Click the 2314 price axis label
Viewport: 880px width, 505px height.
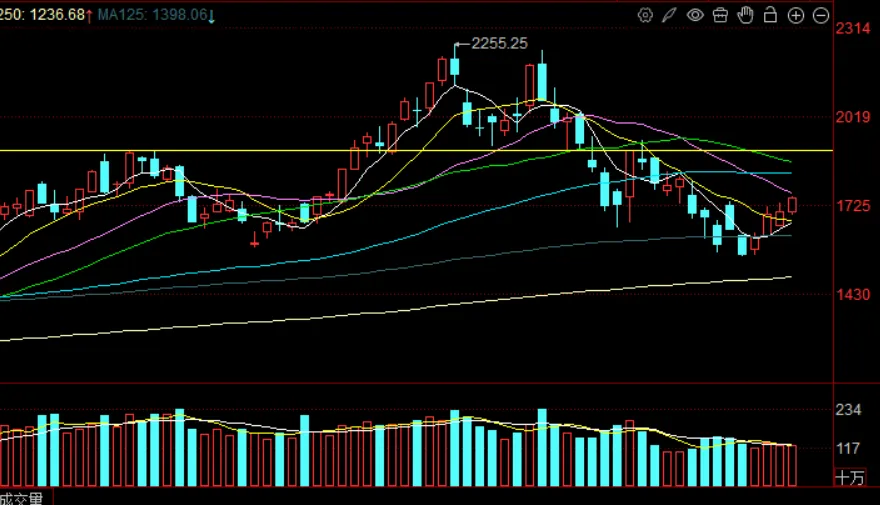pos(852,28)
